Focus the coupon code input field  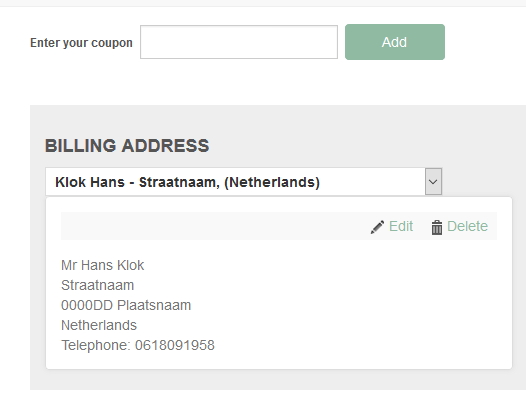point(239,42)
